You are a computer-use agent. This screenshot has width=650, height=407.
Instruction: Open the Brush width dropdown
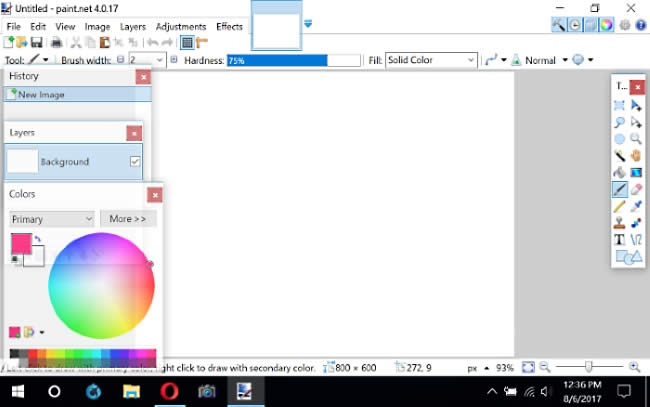coord(147,60)
